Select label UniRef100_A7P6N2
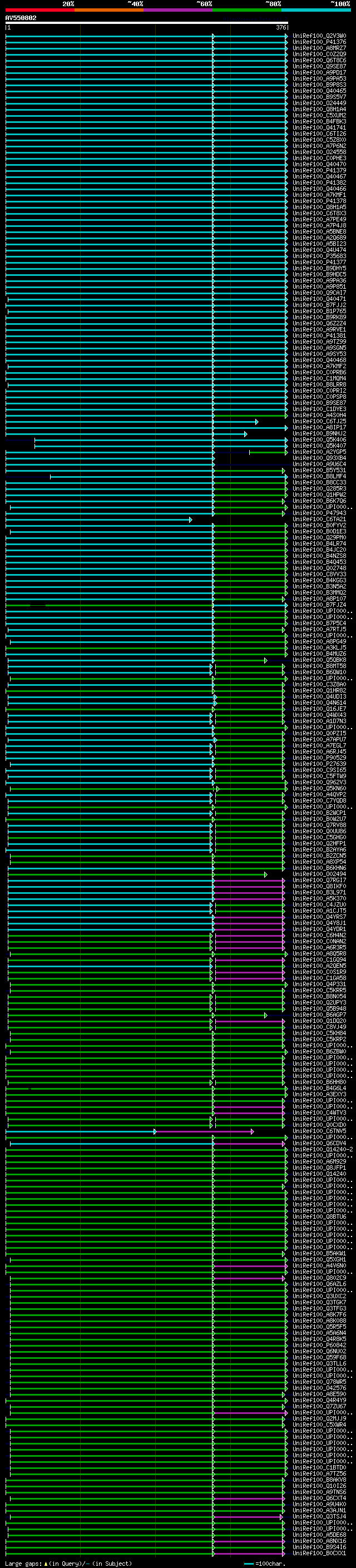 point(319,146)
